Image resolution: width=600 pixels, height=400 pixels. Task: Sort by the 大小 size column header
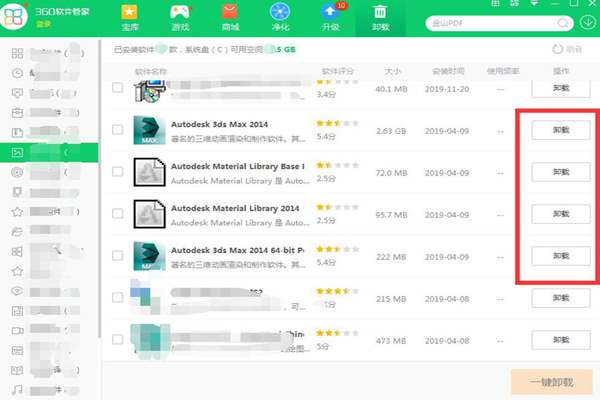[392, 71]
